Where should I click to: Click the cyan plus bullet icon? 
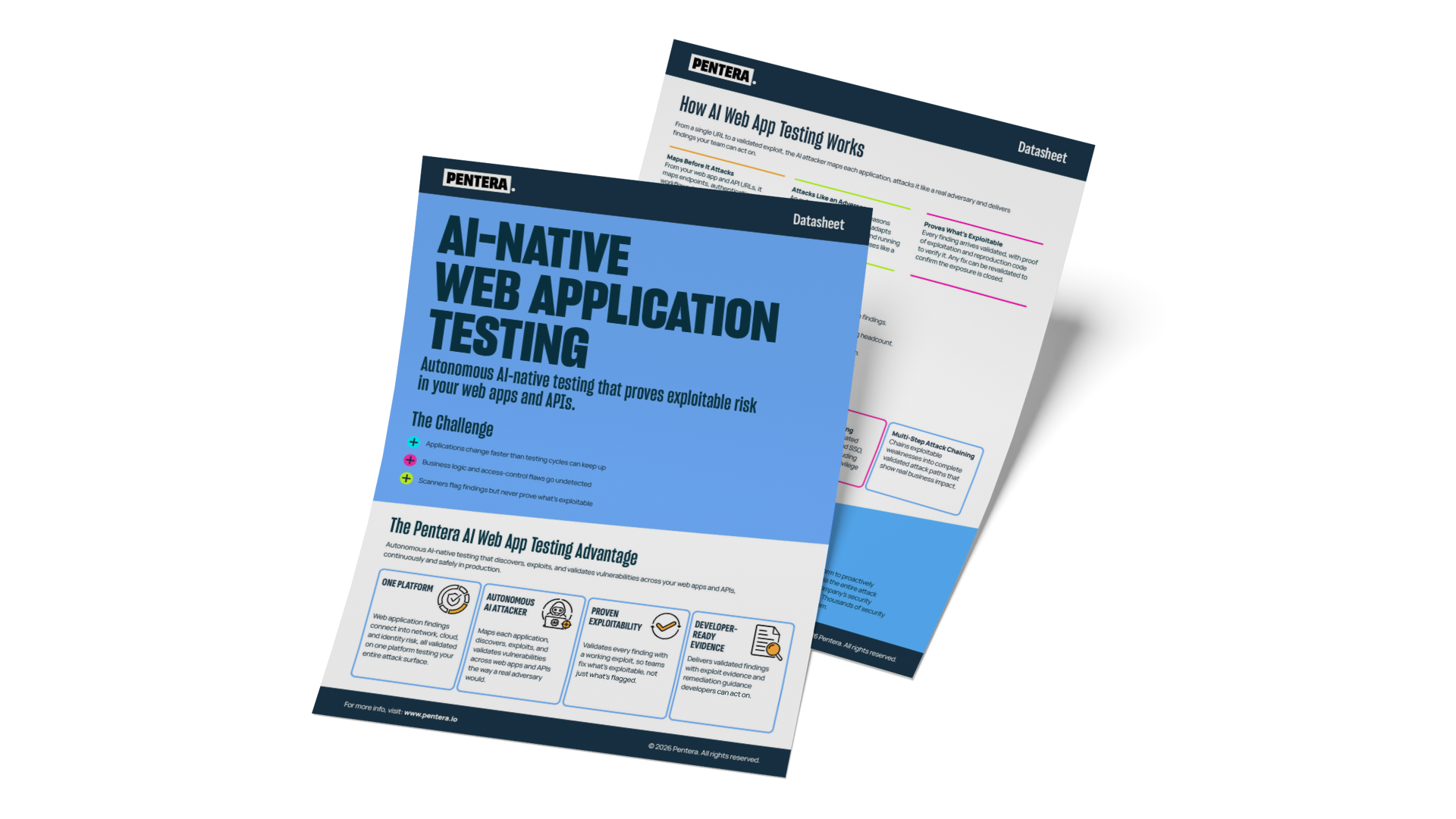413,442
